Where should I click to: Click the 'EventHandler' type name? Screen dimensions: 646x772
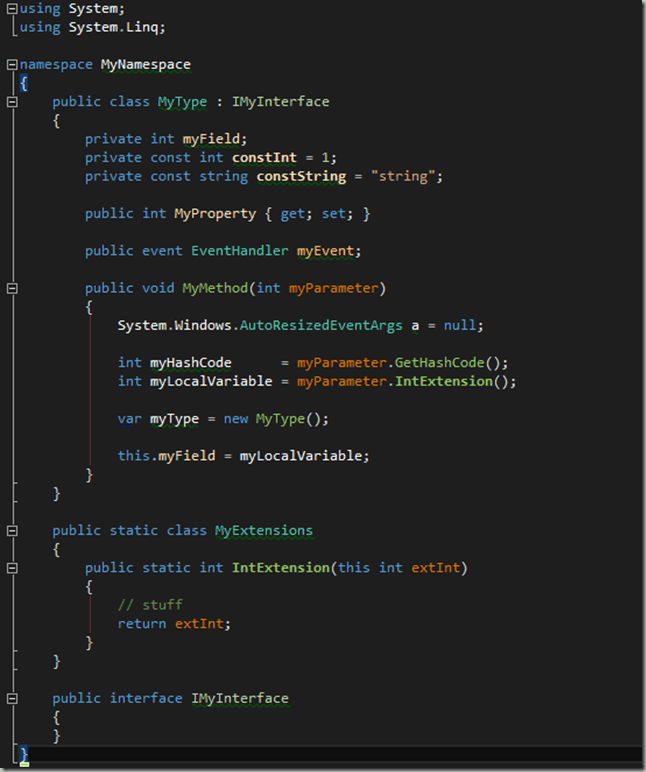point(240,251)
